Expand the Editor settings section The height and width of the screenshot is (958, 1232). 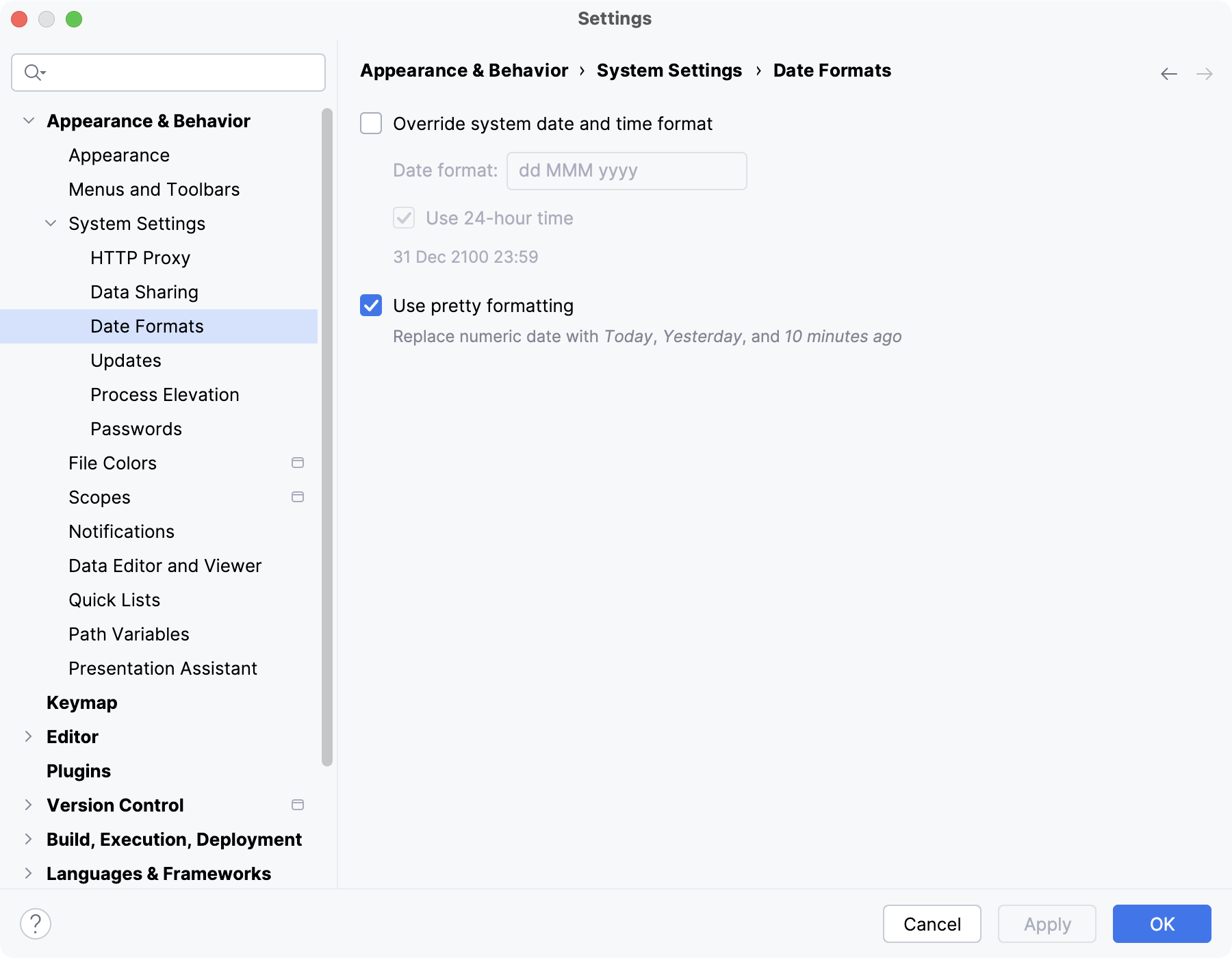(28, 736)
